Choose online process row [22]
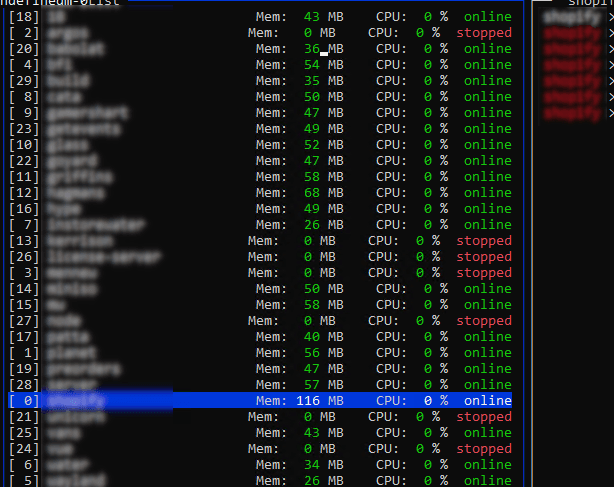The image size is (614, 487). pyautogui.click(x=260, y=161)
